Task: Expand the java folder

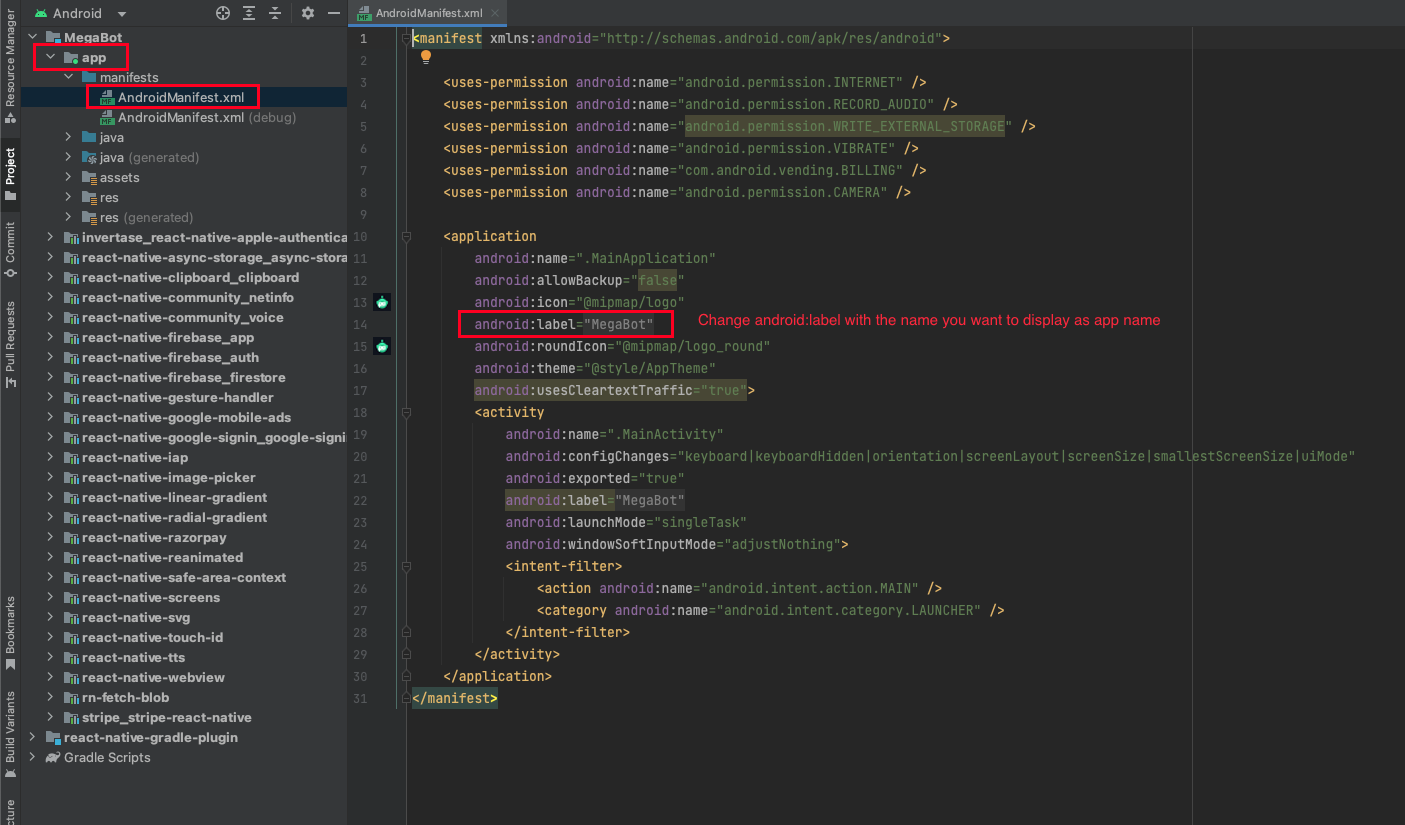Action: click(x=69, y=137)
